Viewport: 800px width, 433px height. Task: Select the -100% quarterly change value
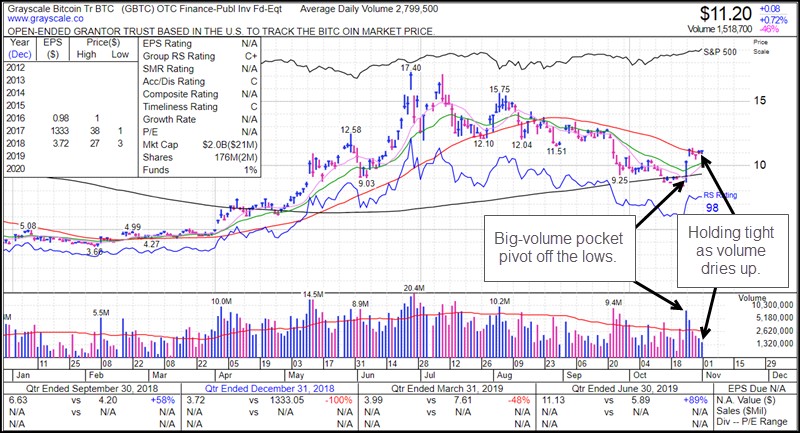point(339,400)
